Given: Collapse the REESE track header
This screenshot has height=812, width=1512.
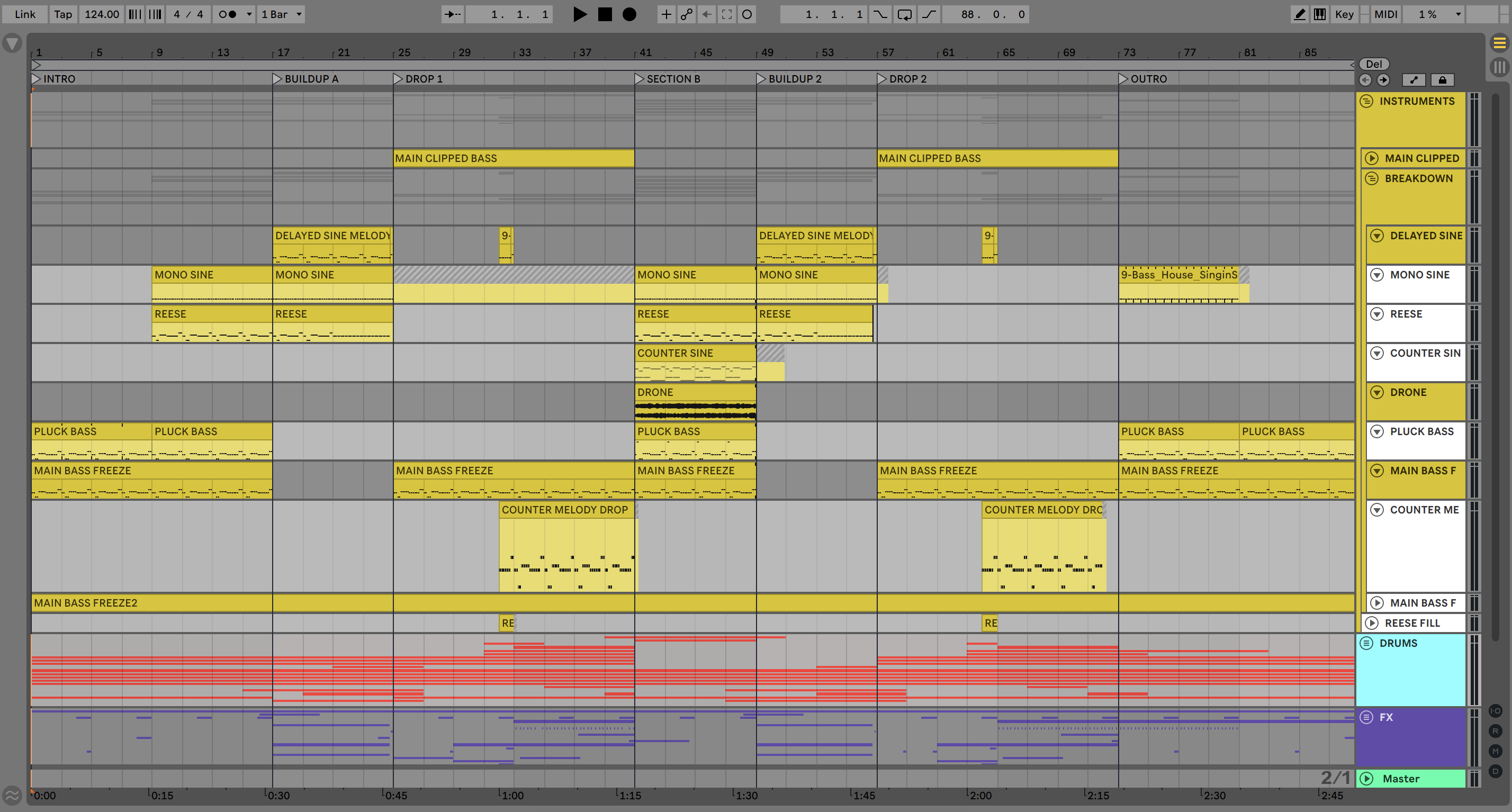Looking at the screenshot, I should coord(1377,314).
